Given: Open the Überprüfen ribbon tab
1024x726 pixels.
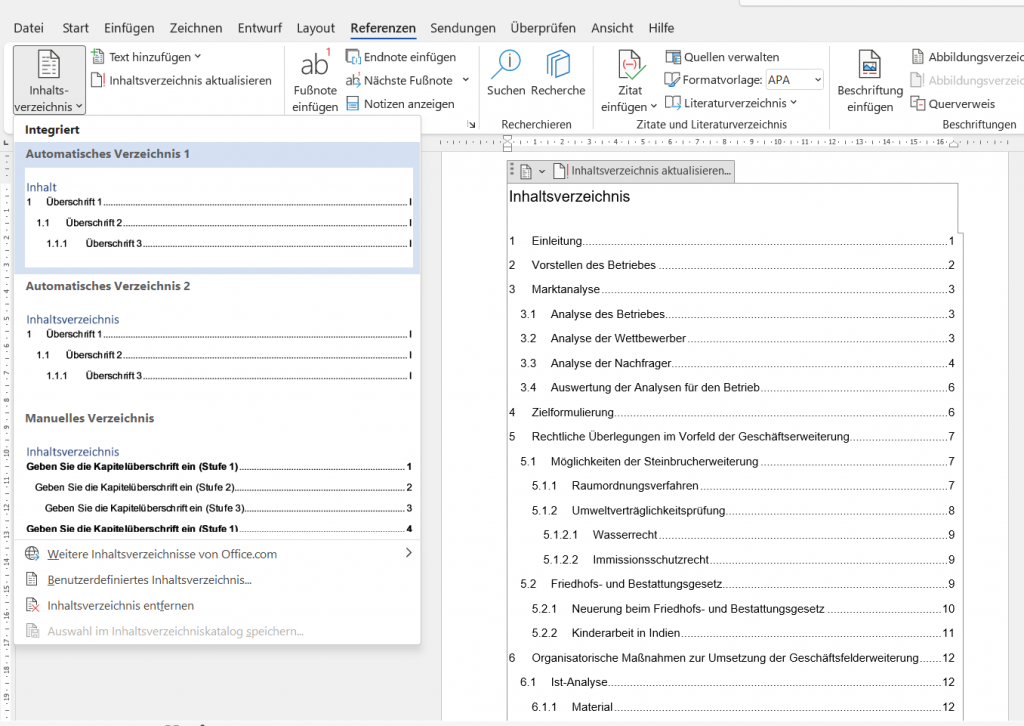Looking at the screenshot, I should pyautogui.click(x=543, y=28).
